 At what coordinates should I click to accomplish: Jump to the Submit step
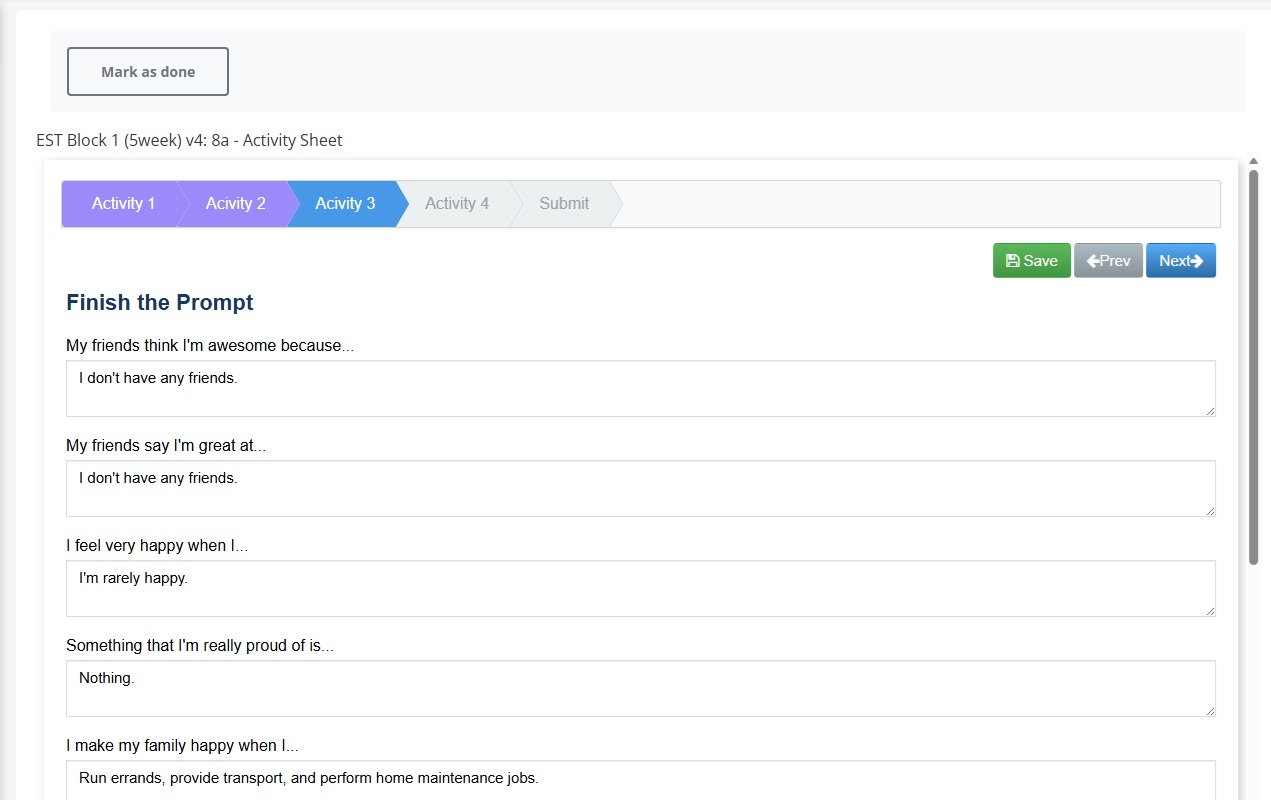(x=564, y=204)
